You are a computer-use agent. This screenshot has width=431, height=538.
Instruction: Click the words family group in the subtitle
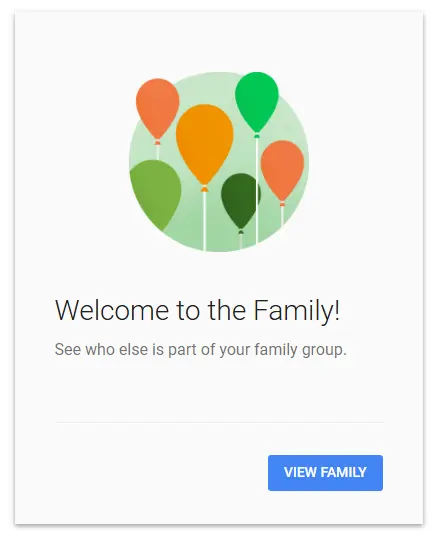[x=300, y=350]
